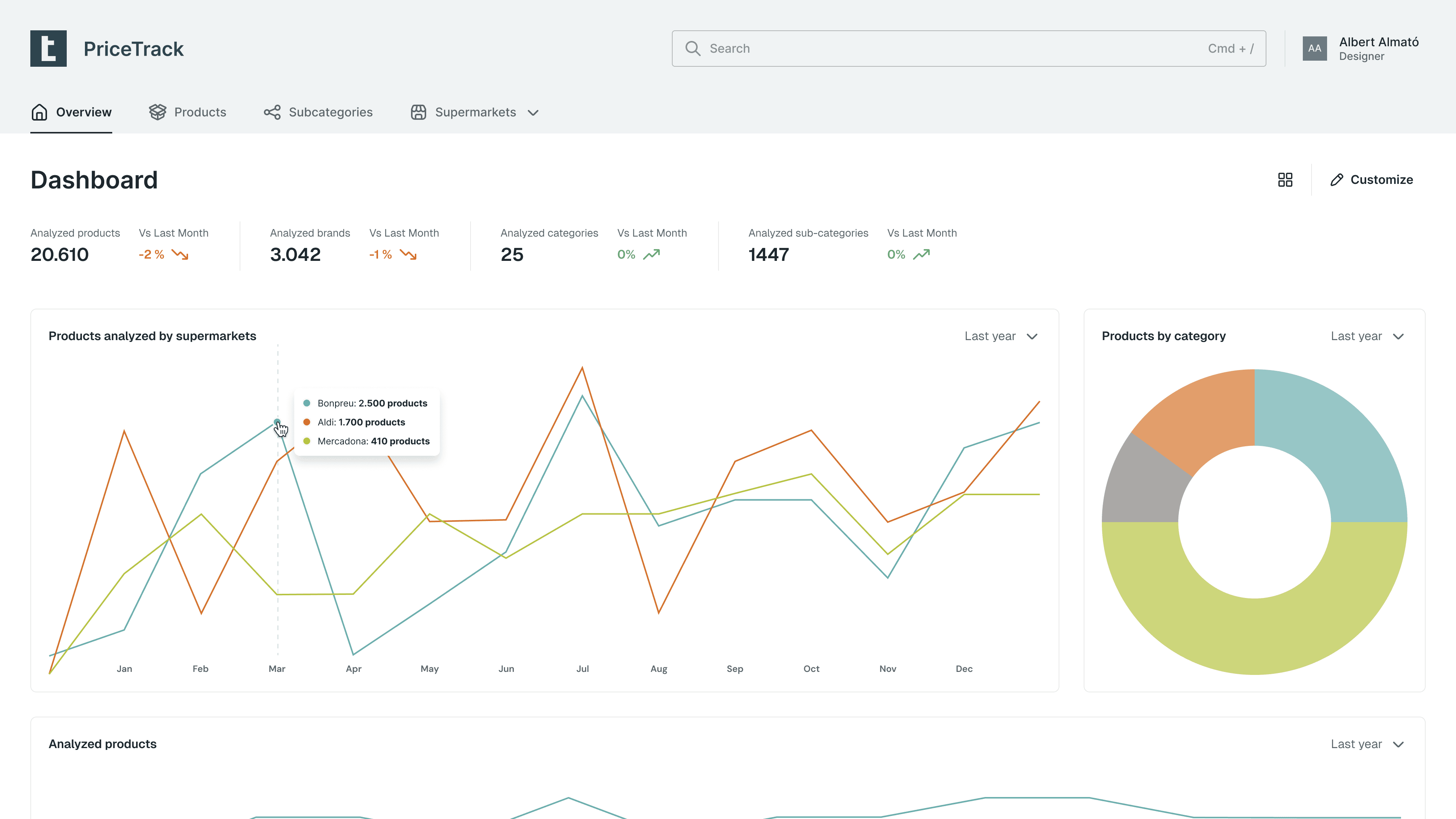
Task: Click the AA user avatar
Action: [x=1314, y=49]
